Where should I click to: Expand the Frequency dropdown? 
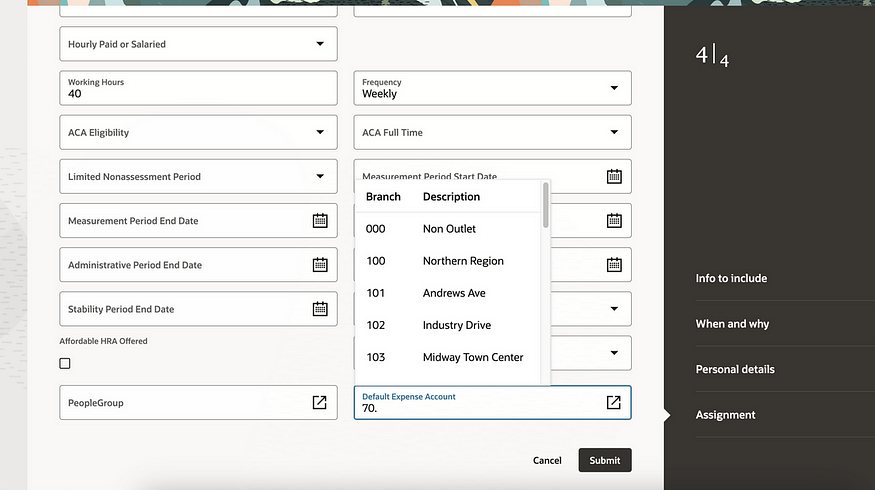614,88
